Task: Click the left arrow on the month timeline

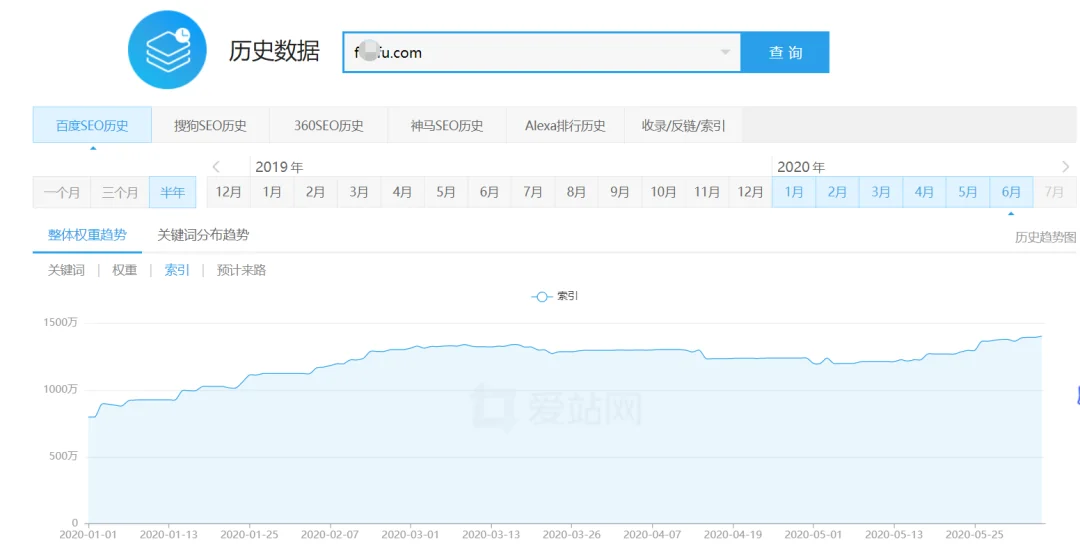Action: point(216,167)
